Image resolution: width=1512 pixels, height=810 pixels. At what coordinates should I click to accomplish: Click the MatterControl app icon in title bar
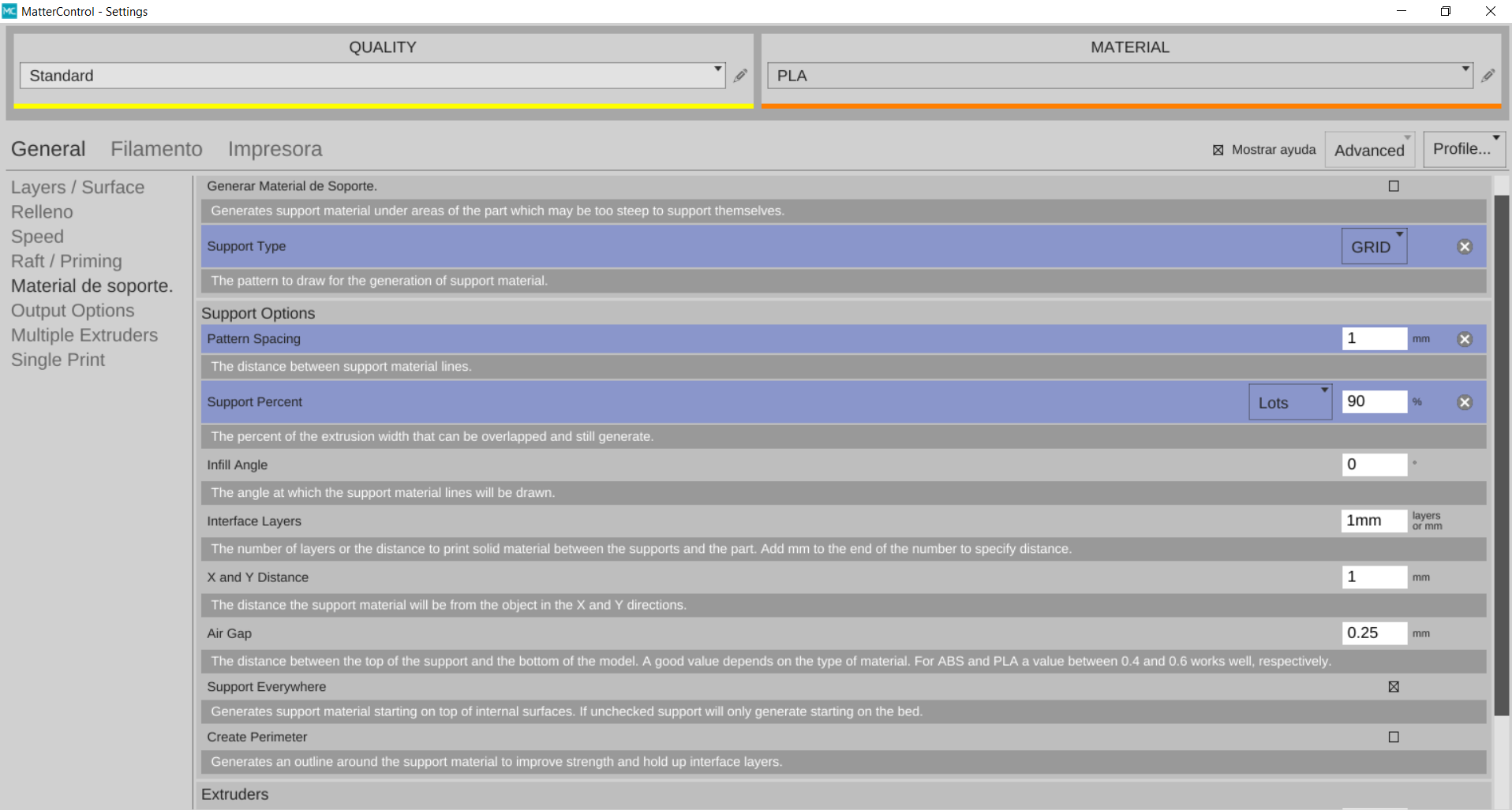[x=9, y=11]
